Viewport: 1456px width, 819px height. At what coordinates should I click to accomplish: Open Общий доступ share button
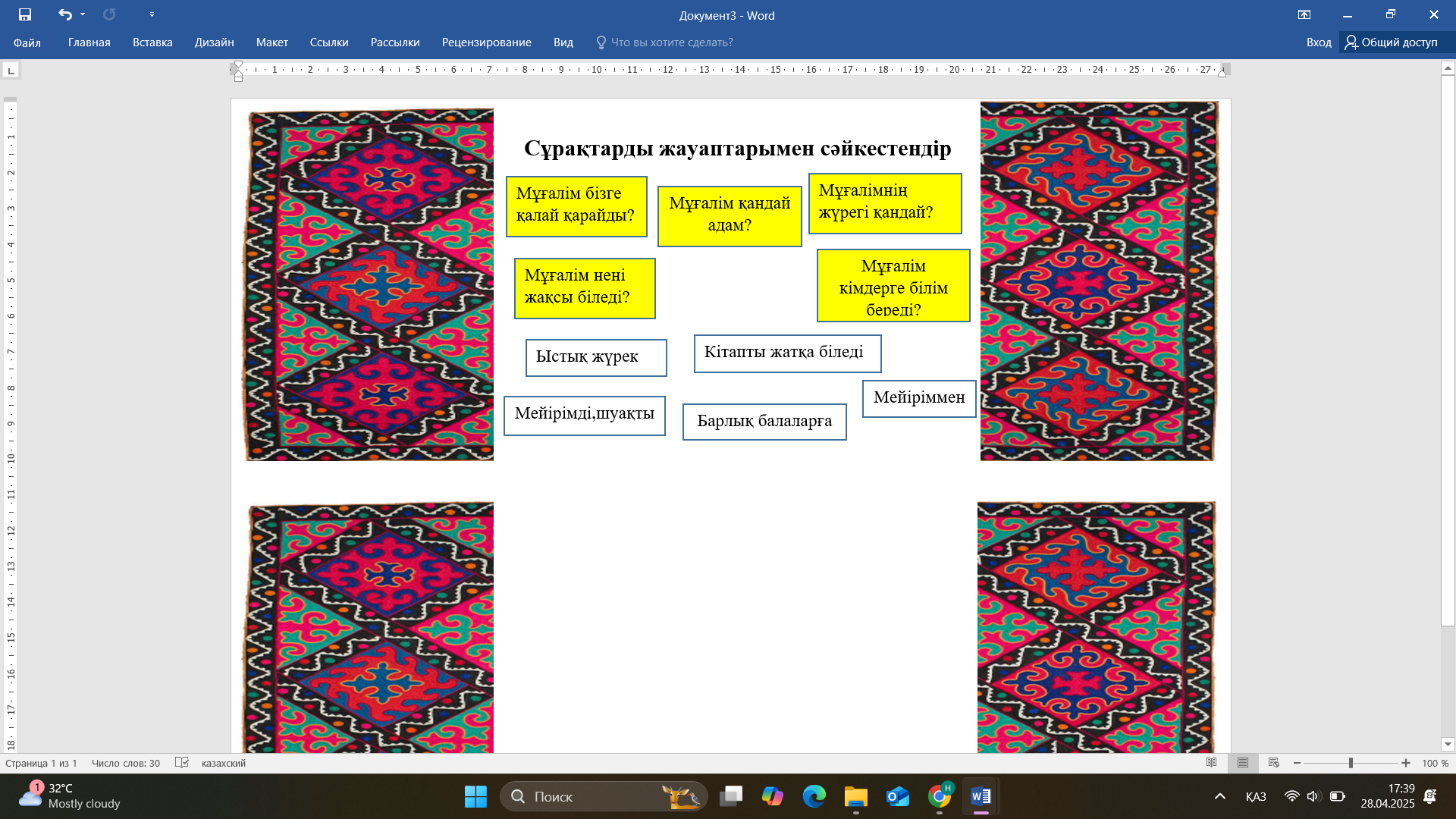pos(1392,42)
